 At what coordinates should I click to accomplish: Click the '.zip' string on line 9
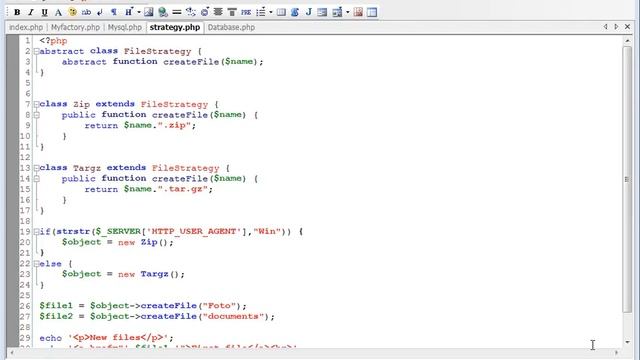coord(175,126)
